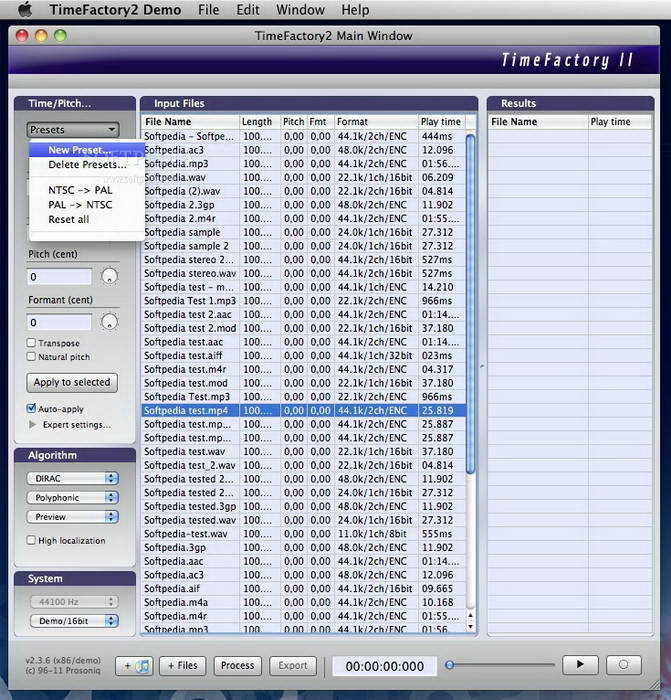Select the Softpedia test 2.aac row
Viewport: 671px width, 700px height.
304,315
